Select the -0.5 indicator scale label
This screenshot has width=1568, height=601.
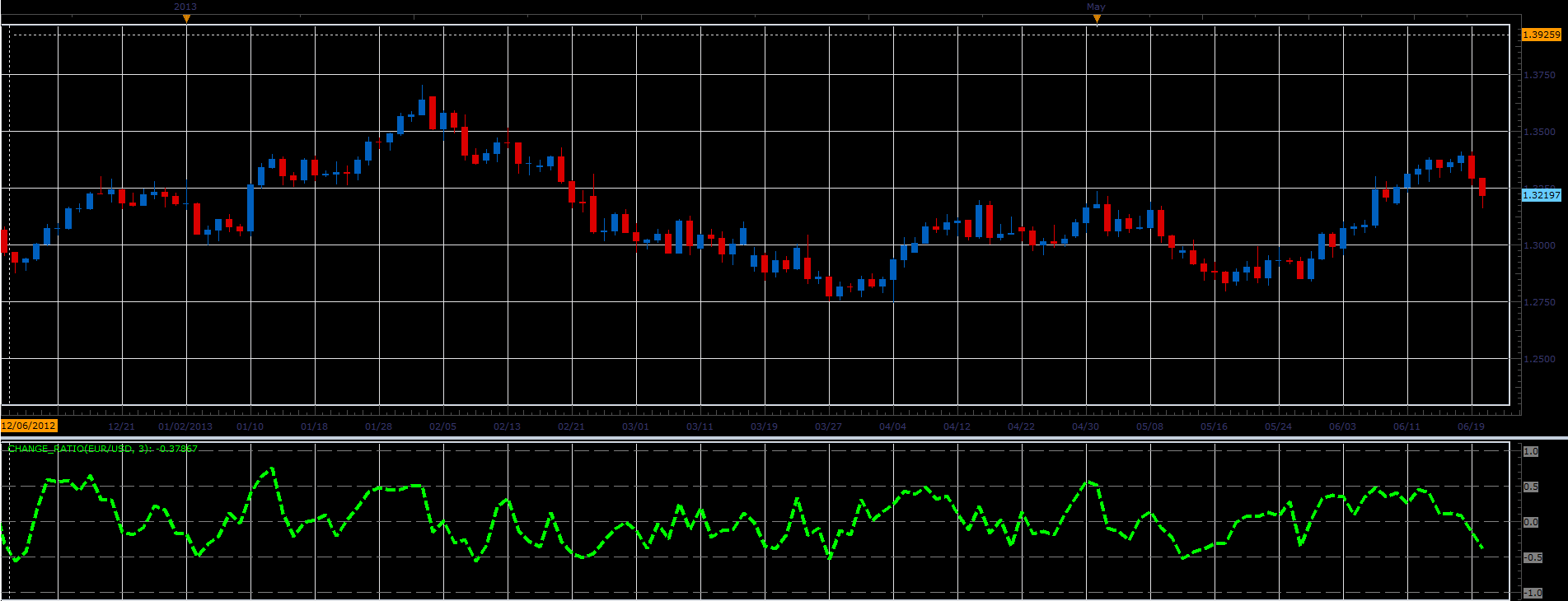[x=1533, y=557]
